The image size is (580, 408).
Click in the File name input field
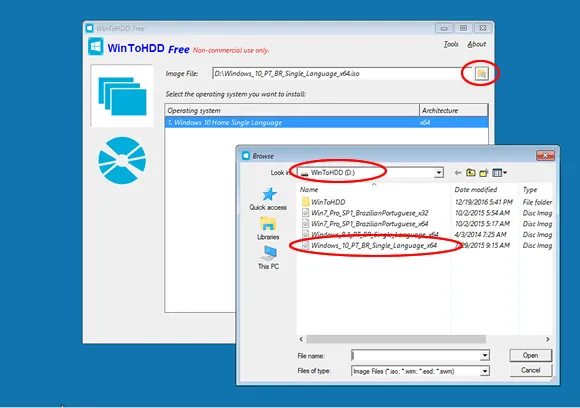416,355
